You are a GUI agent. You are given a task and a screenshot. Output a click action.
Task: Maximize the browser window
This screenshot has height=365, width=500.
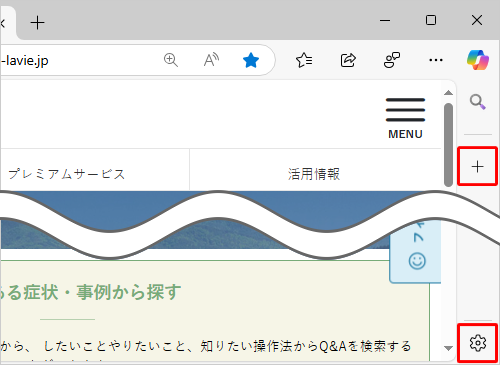click(x=431, y=20)
